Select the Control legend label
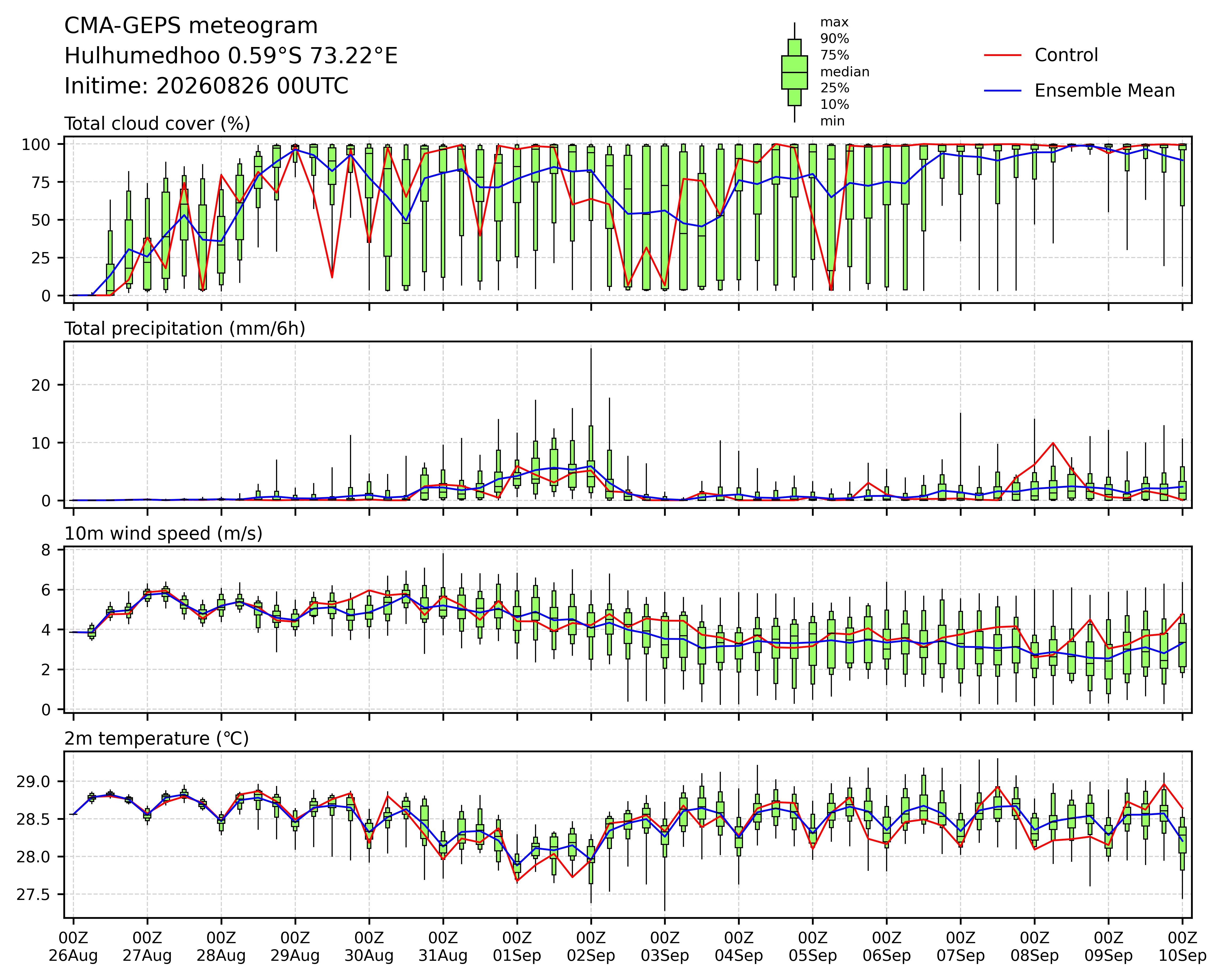1223x980 pixels. click(x=1066, y=55)
